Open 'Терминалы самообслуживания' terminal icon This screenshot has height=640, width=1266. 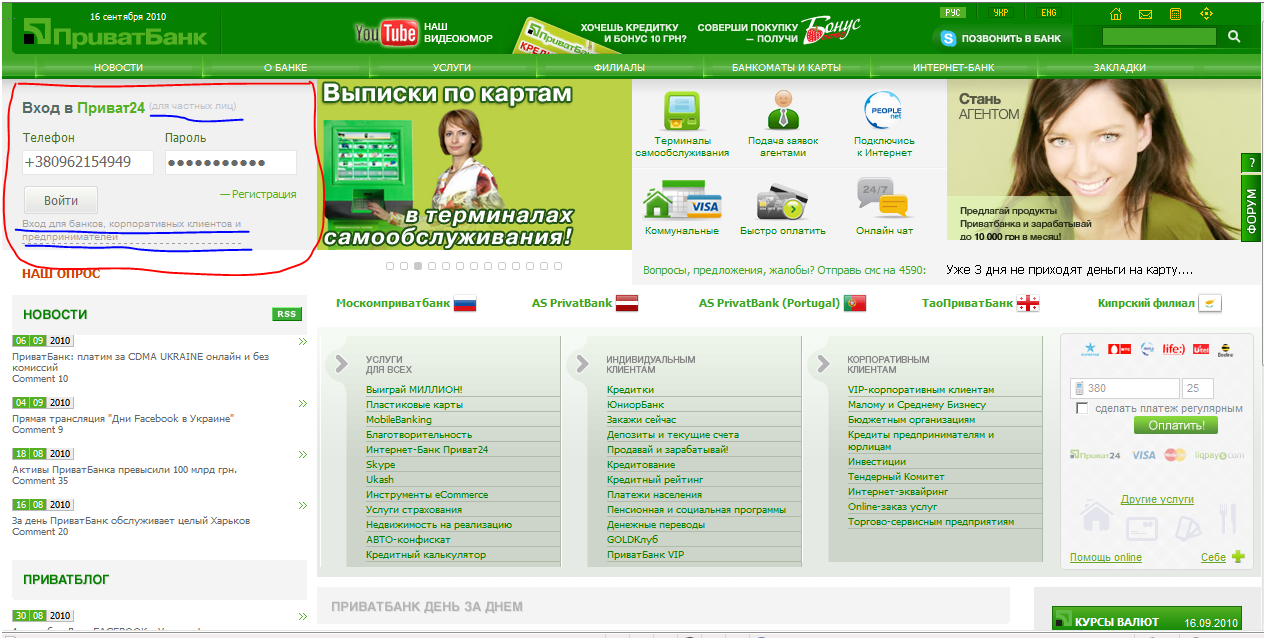click(x=682, y=109)
